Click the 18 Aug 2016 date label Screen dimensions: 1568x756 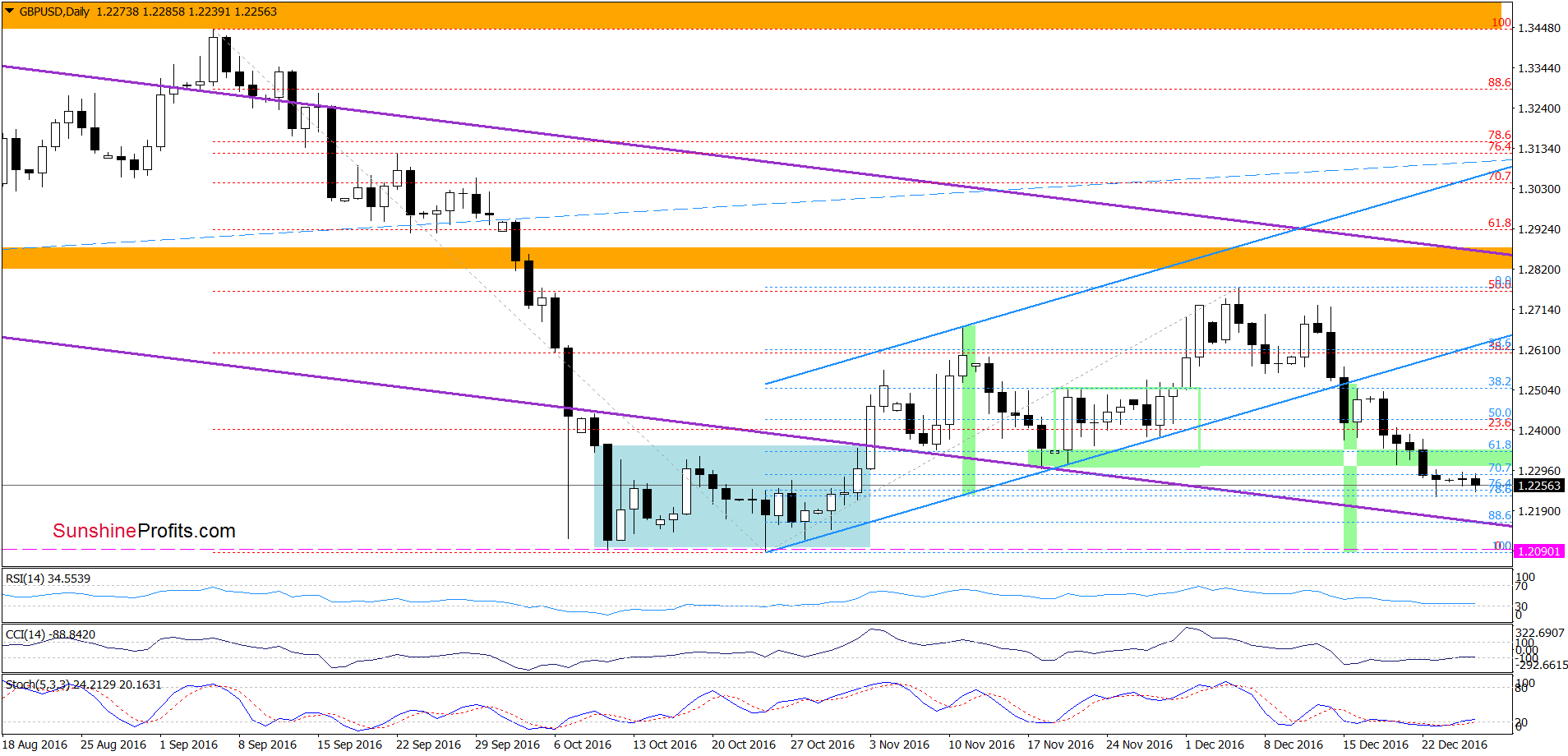tap(35, 744)
